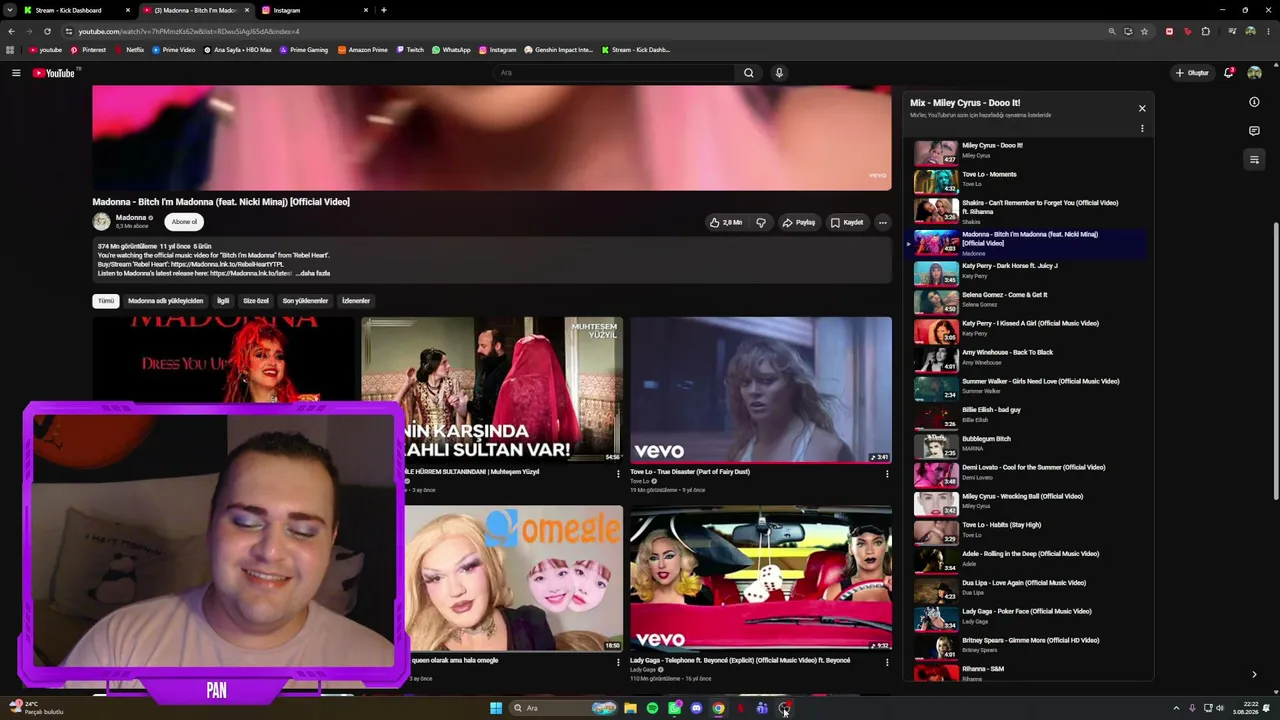Screen dimensions: 1280x720
Task: Open the Madonna channel name link
Action: 131,218
